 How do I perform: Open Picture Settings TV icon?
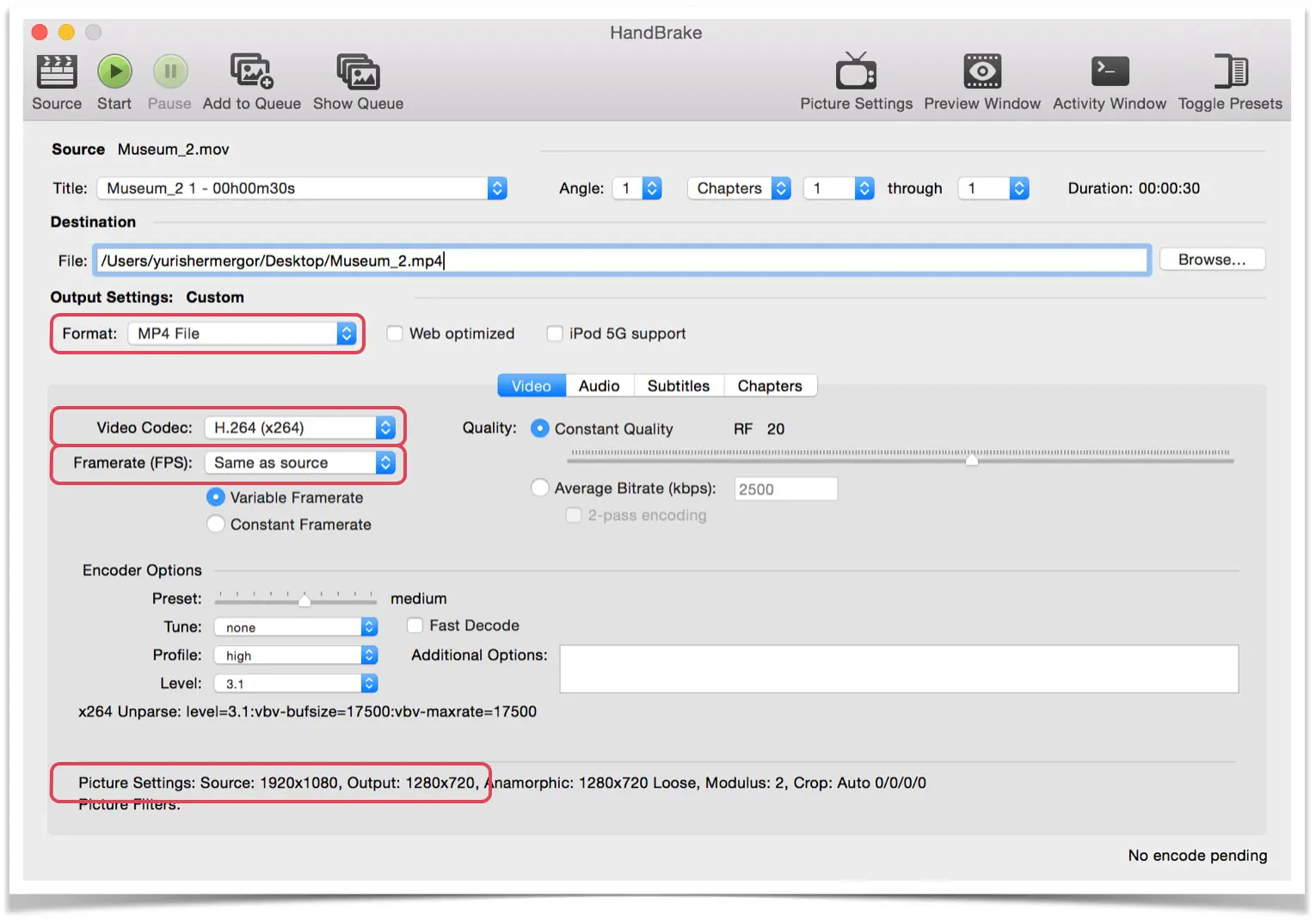tap(856, 71)
